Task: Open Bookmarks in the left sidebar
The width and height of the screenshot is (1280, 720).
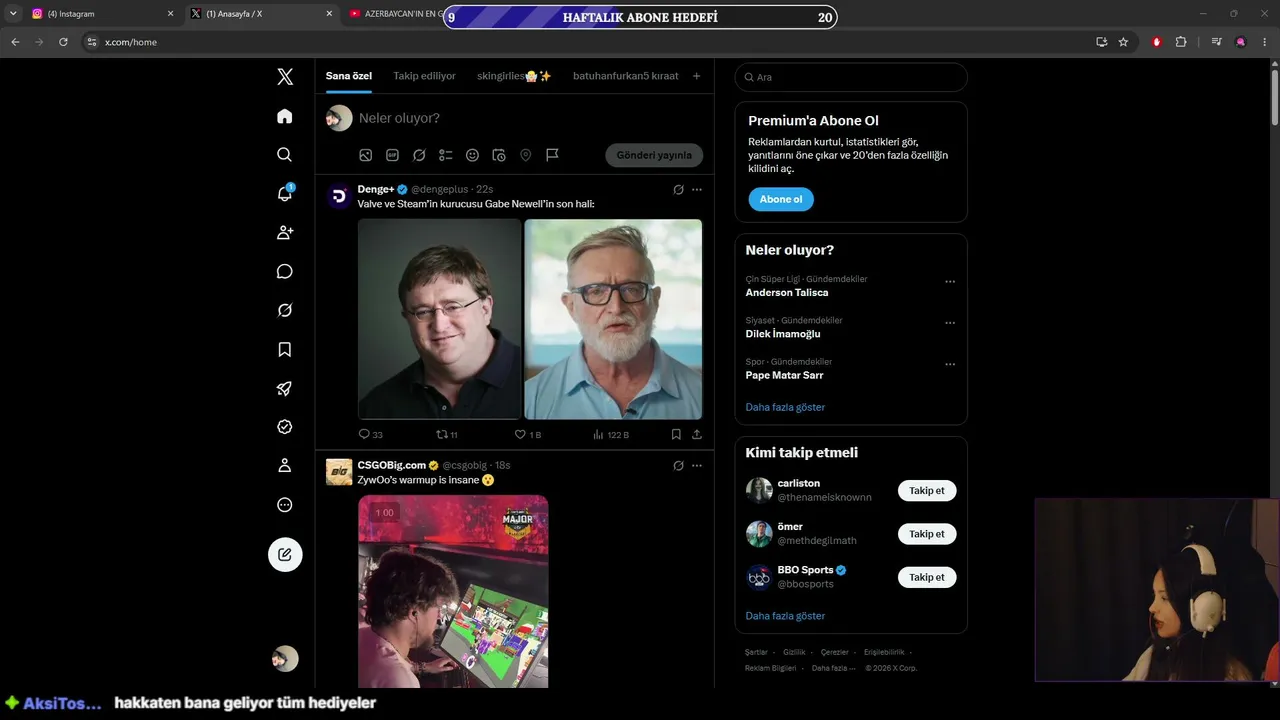Action: click(285, 349)
